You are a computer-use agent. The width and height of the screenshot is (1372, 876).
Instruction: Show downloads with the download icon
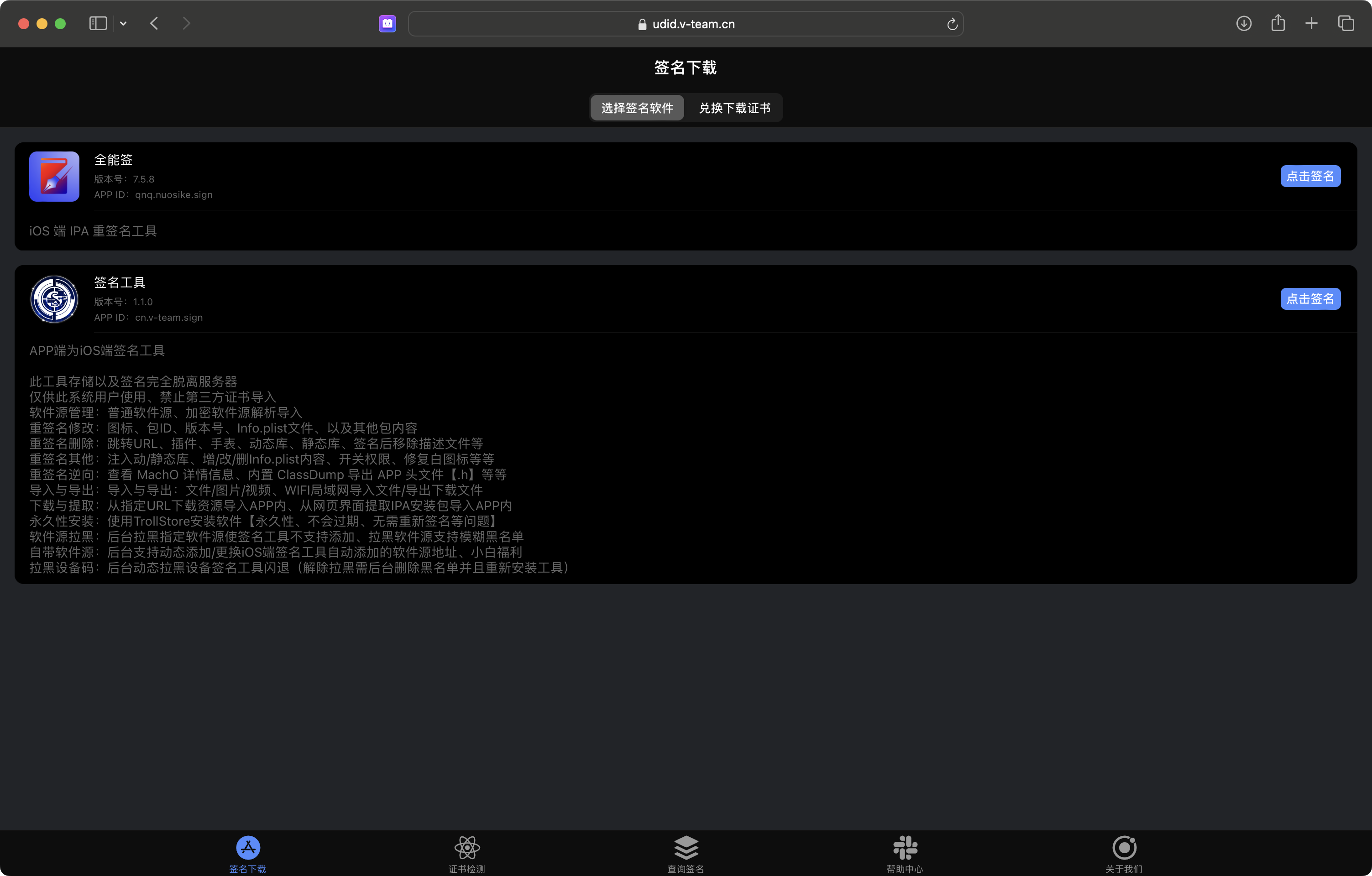pyautogui.click(x=1244, y=23)
